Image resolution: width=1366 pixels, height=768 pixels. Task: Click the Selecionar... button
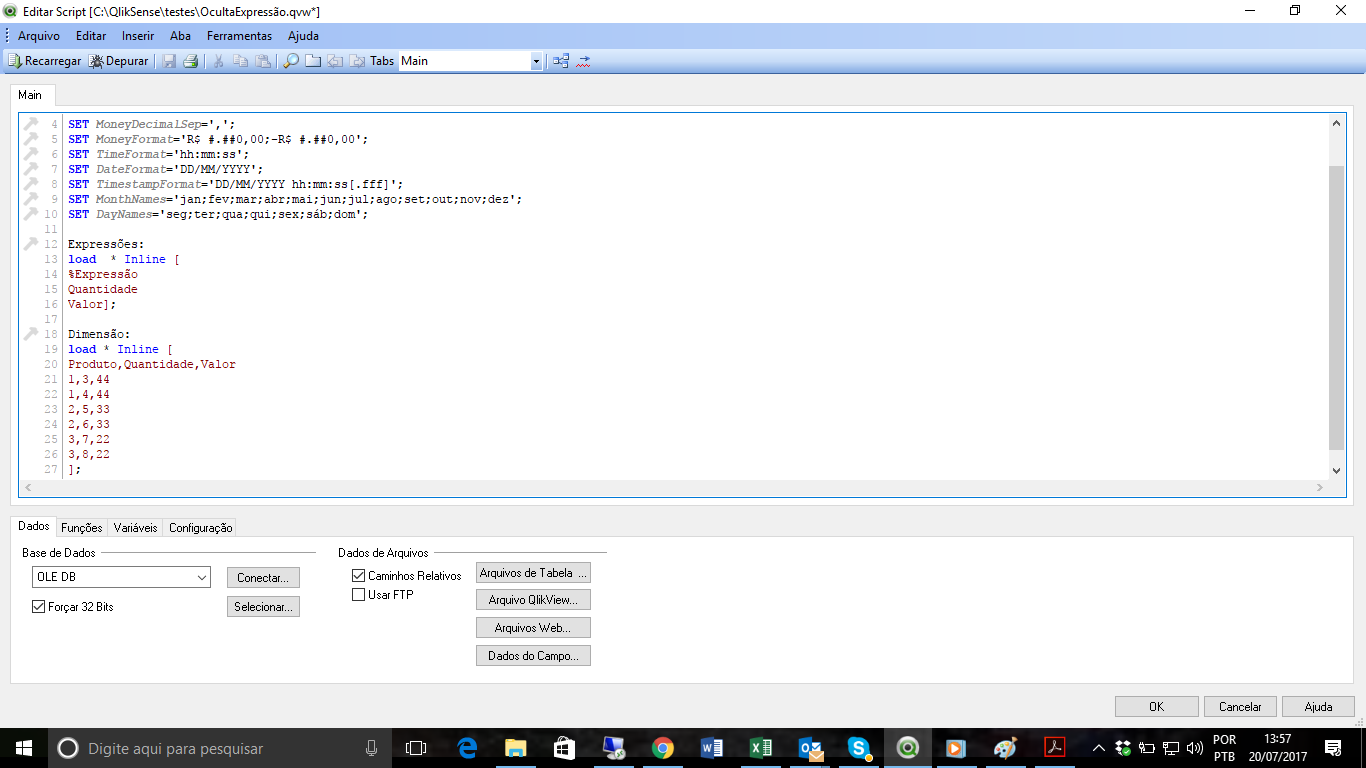(263, 607)
